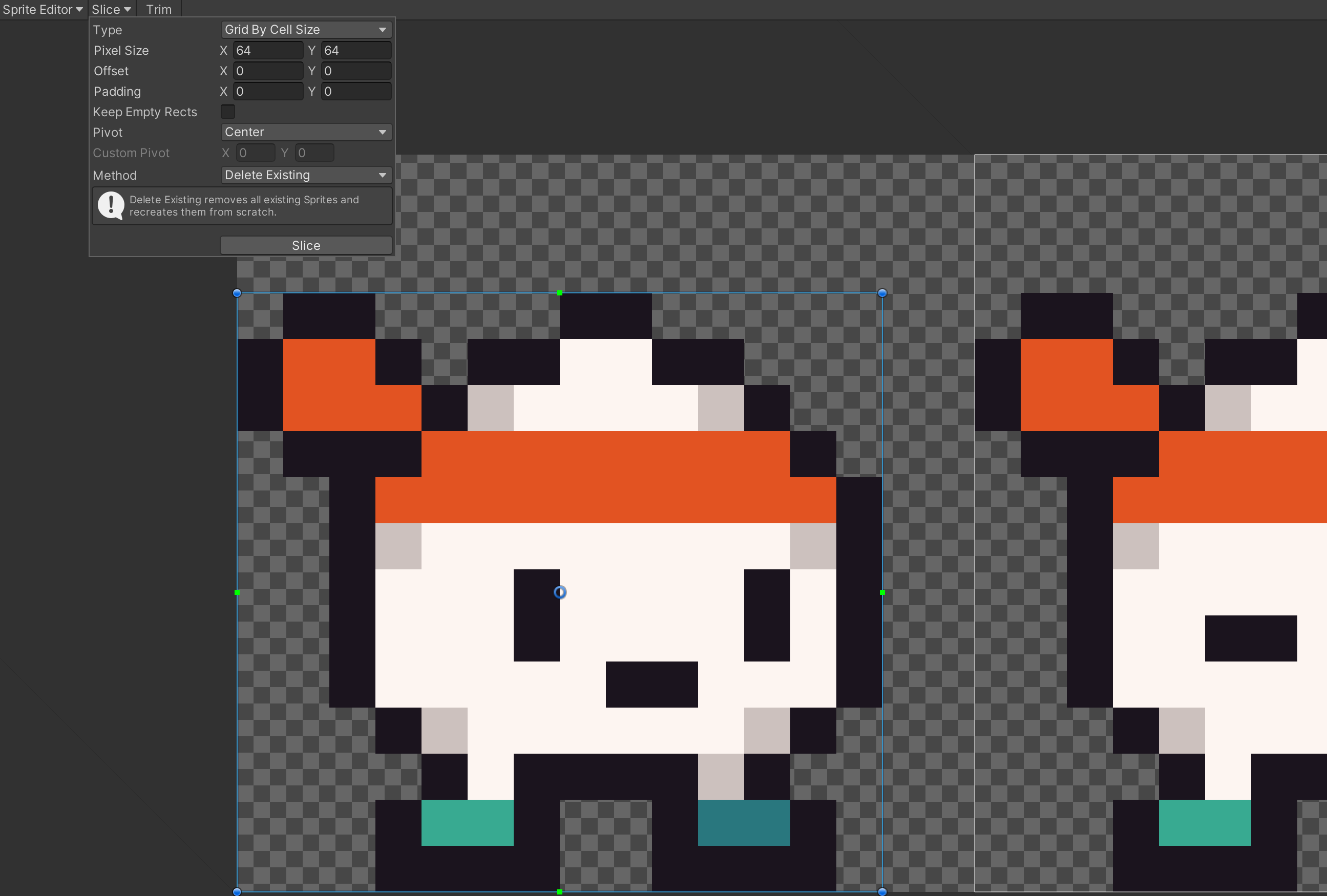Open the Sprite Editor mode dropdown
The width and height of the screenshot is (1327, 896).
click(43, 9)
